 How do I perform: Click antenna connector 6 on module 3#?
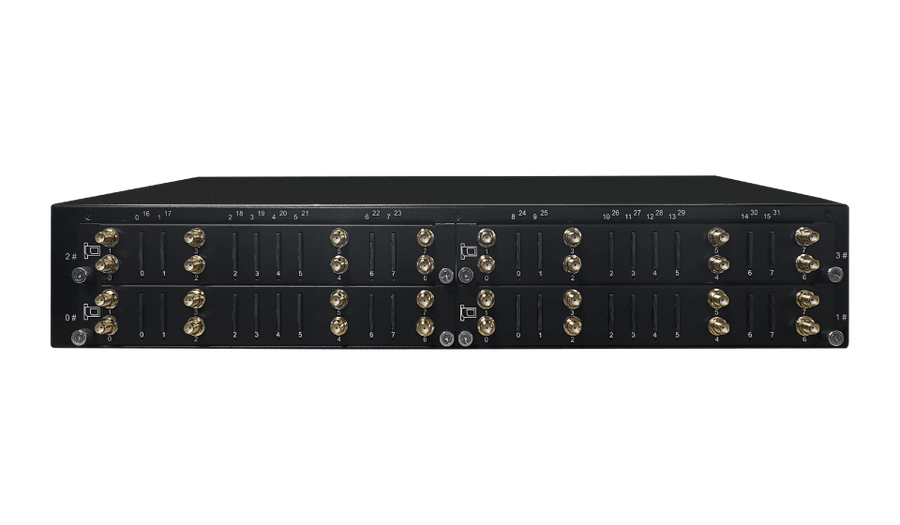[x=806, y=265]
